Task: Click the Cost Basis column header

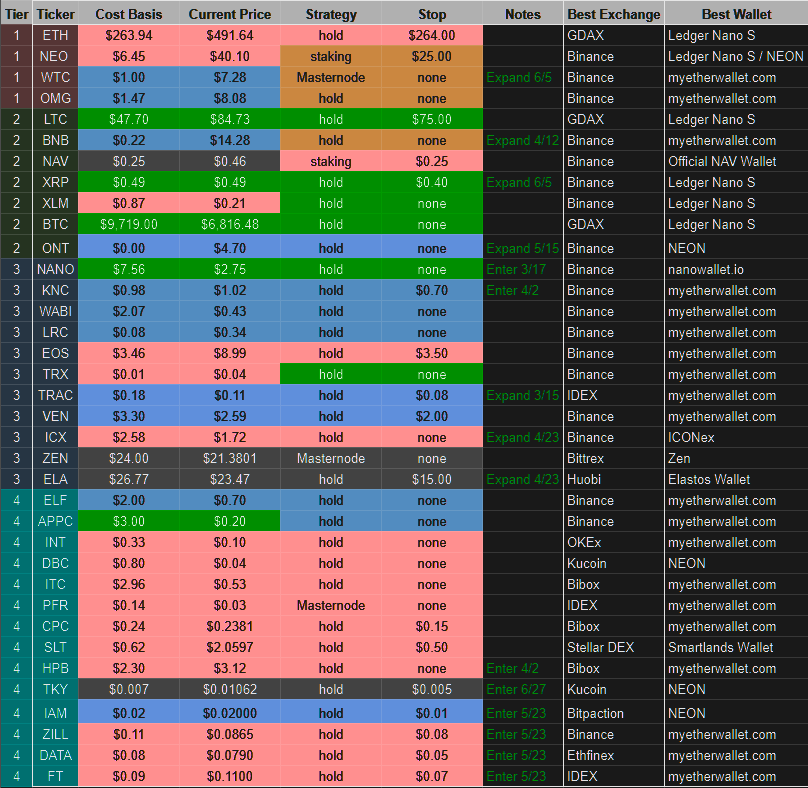Action: (x=129, y=14)
